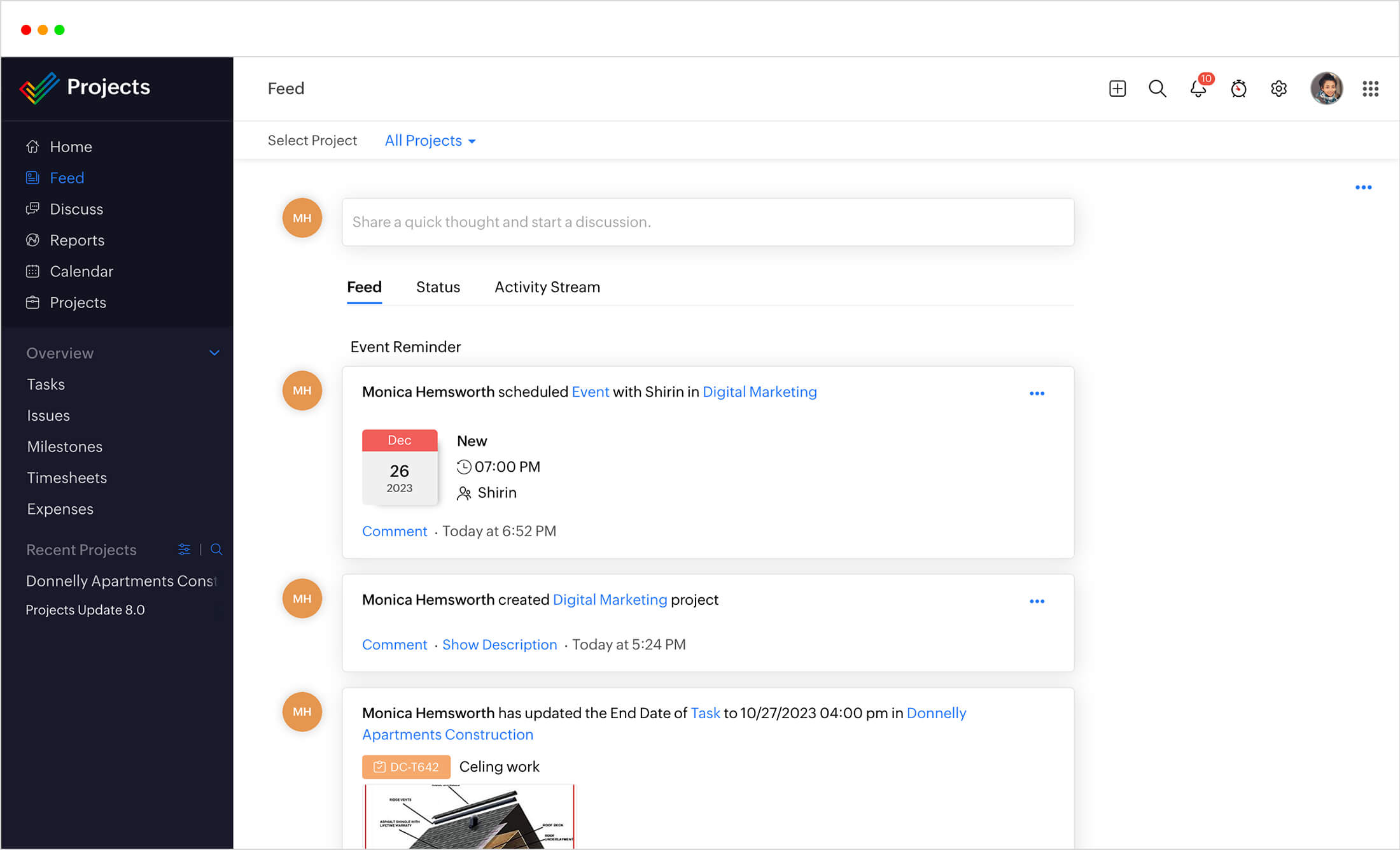Screen dimensions: 1400x850
Task: Navigate to Milestones in sidebar
Action: pos(65,446)
